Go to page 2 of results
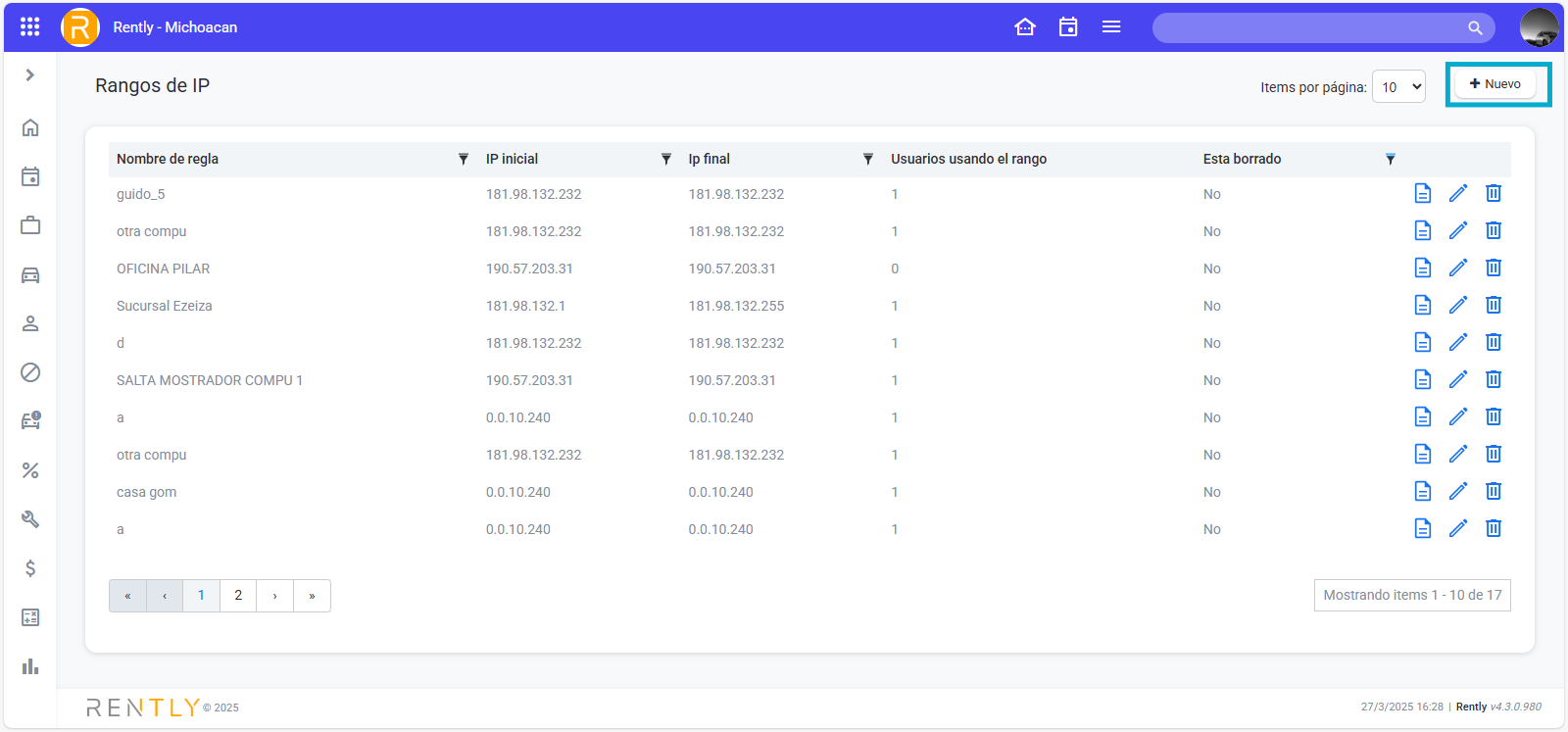 pyautogui.click(x=238, y=596)
